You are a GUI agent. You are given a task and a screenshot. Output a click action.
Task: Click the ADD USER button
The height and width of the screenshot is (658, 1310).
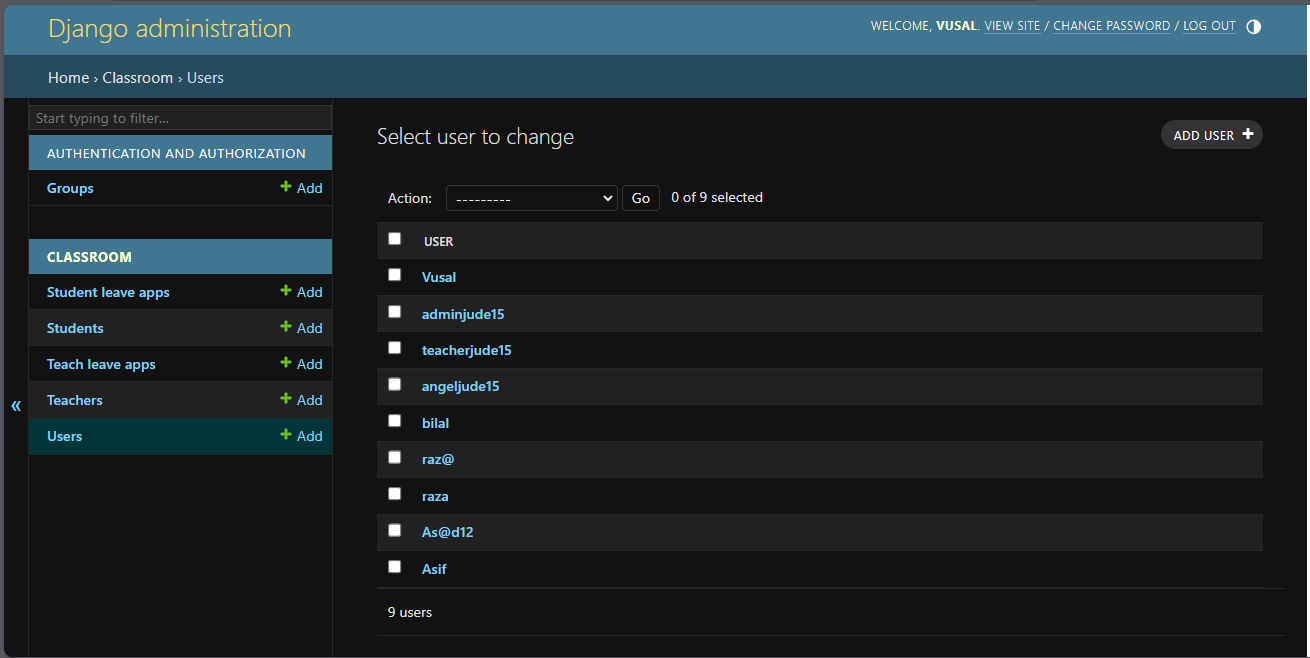point(1211,135)
